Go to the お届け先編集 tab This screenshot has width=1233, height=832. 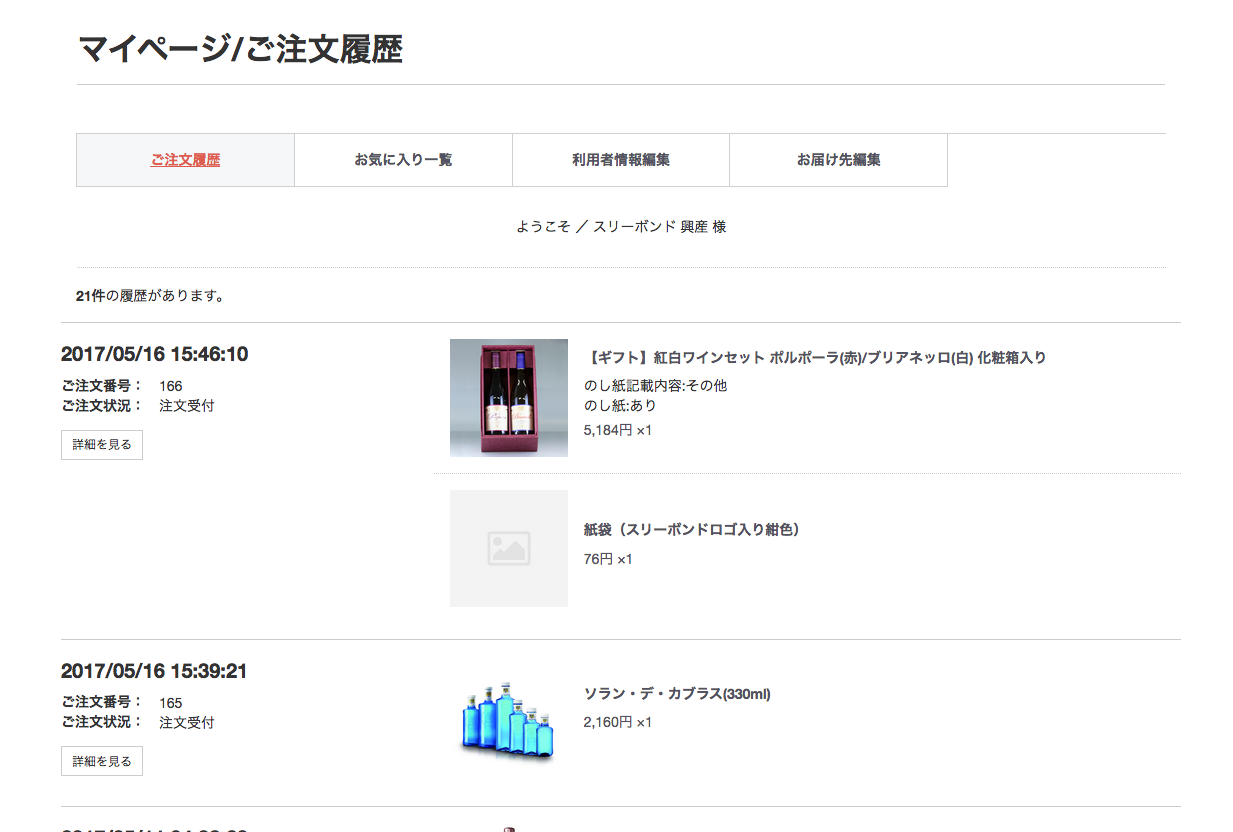coord(838,160)
